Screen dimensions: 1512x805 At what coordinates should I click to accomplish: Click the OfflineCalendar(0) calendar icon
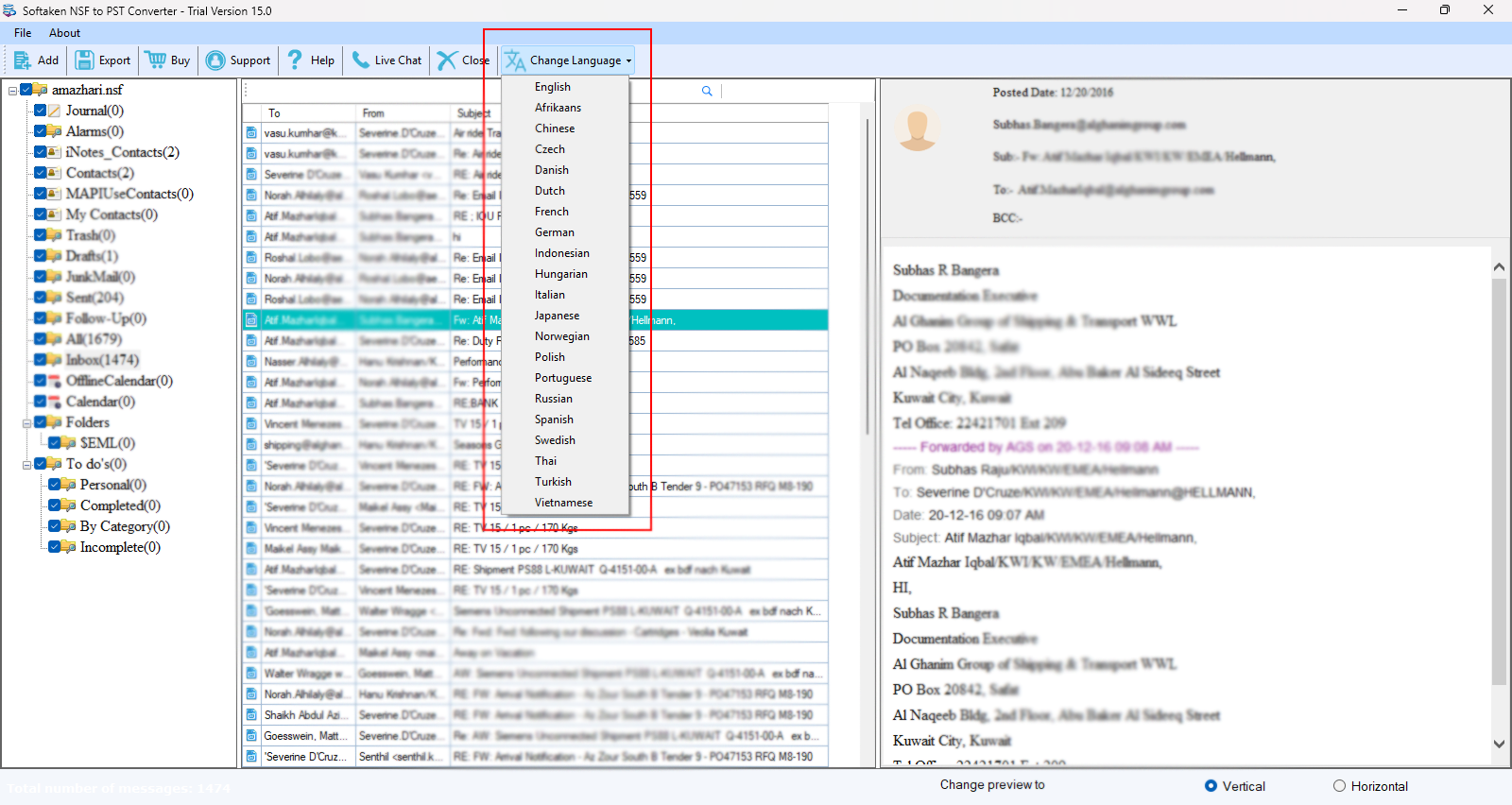(x=55, y=381)
